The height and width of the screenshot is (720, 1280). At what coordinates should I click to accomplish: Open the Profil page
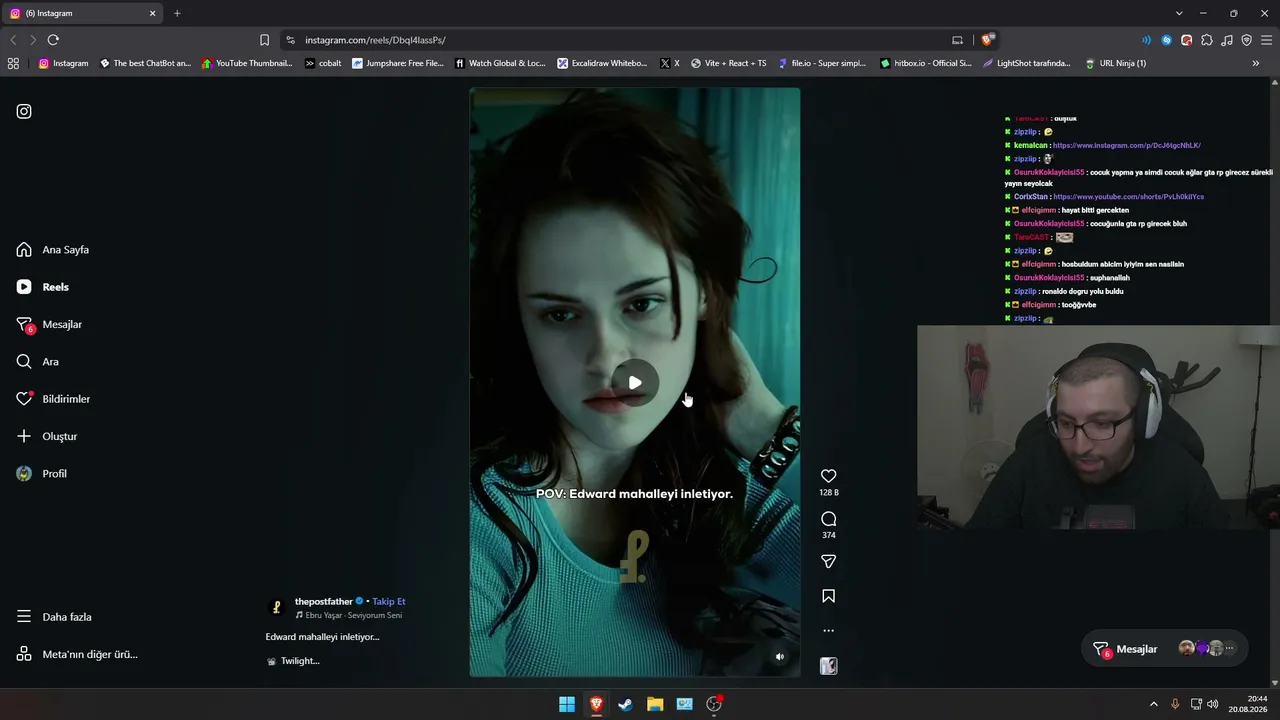pyautogui.click(x=42, y=474)
